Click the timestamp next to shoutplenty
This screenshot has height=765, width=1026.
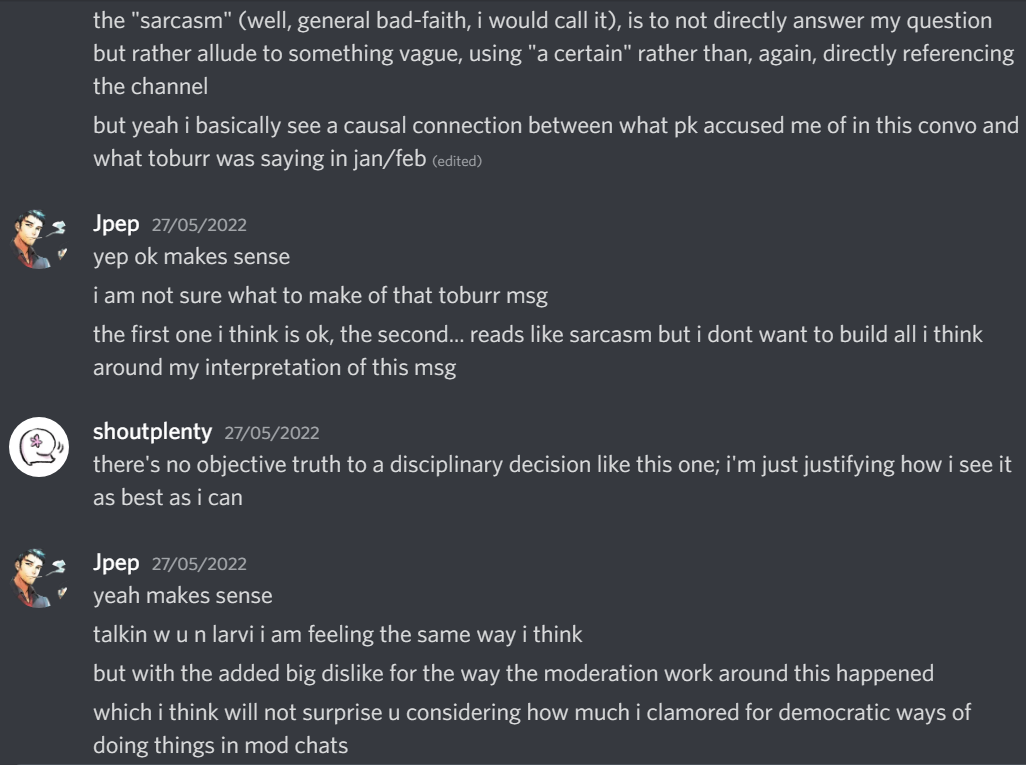271,433
